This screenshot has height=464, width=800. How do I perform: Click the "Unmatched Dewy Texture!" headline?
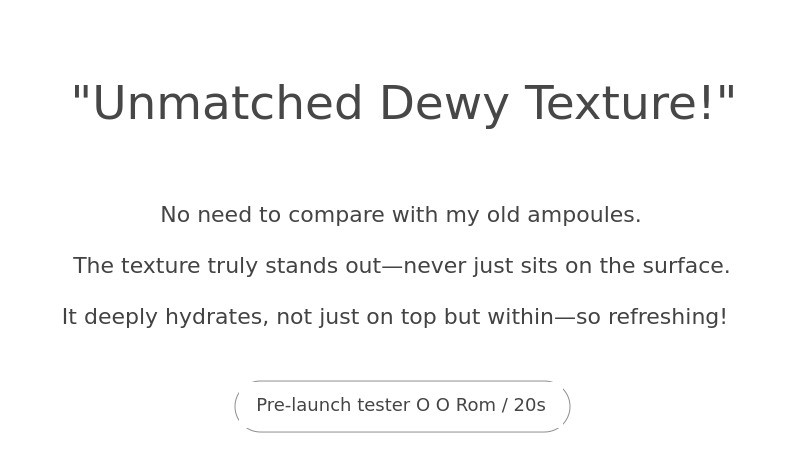[x=403, y=104]
